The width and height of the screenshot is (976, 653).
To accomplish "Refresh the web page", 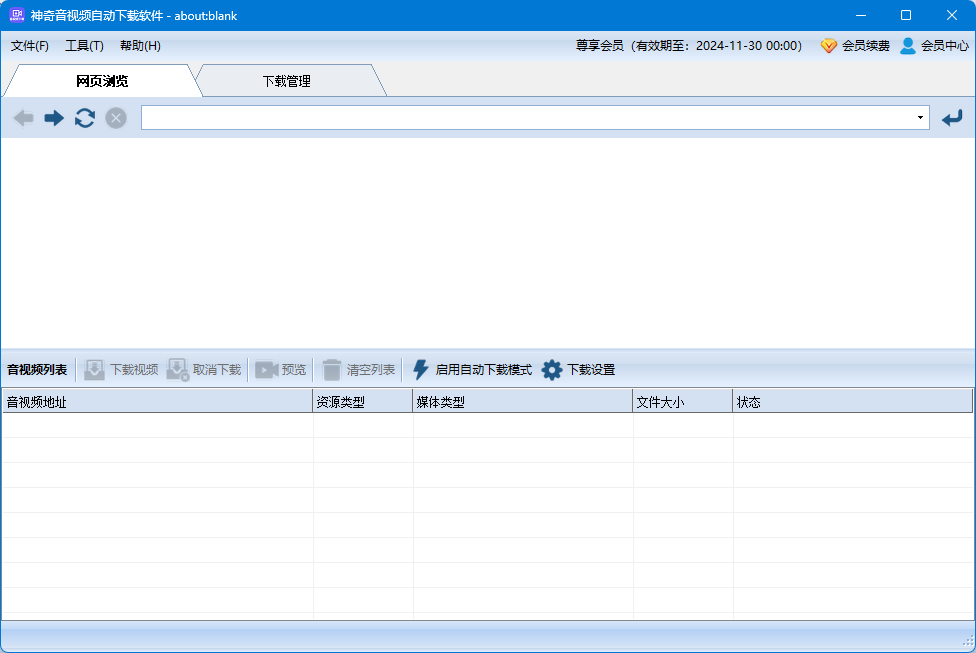I will coord(85,118).
